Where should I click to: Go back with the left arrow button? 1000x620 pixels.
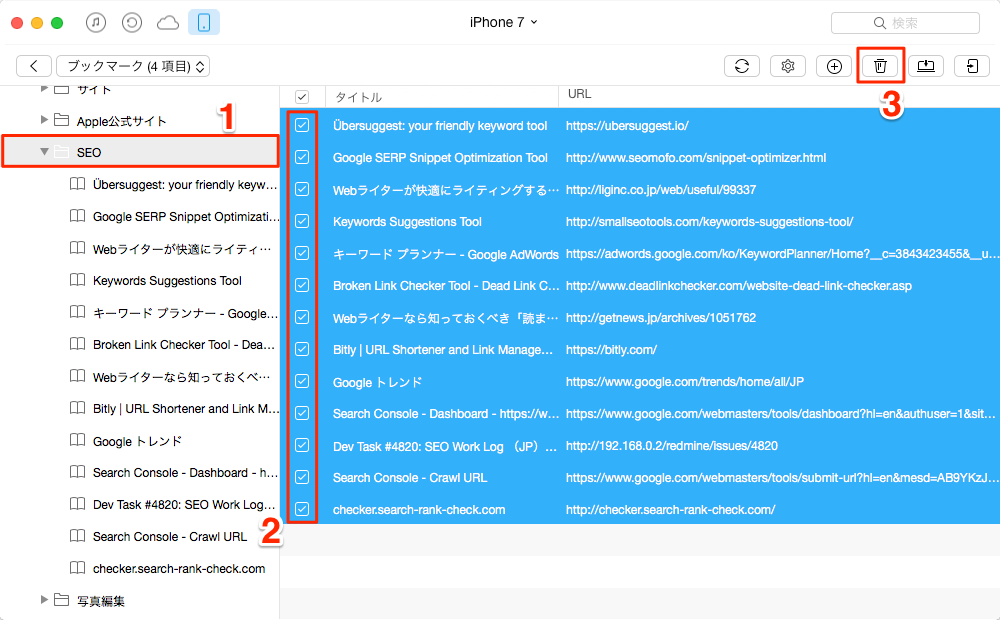pos(34,66)
